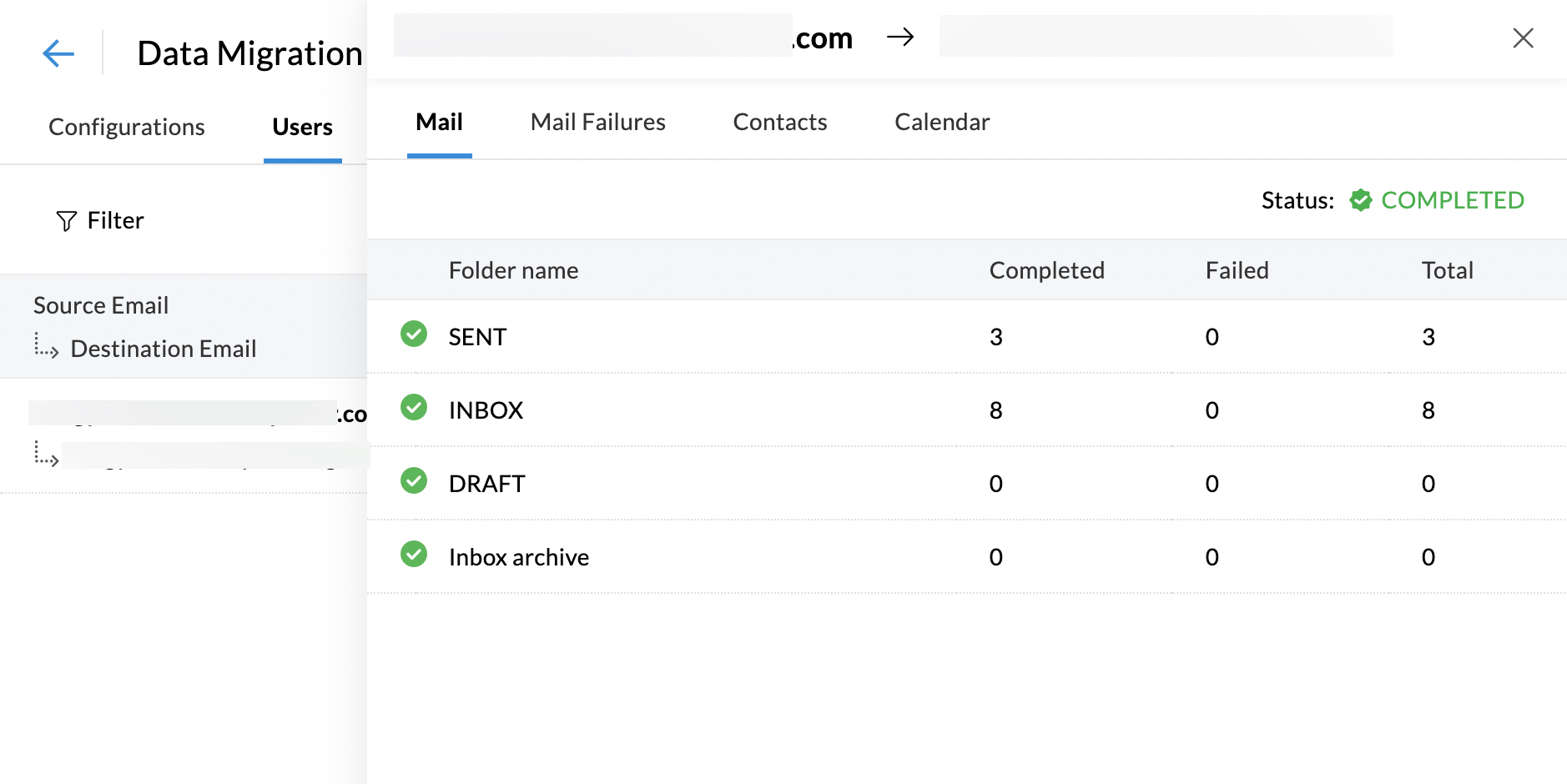Click the success icon for Inbox archive
This screenshot has width=1567, height=784.
point(413,555)
